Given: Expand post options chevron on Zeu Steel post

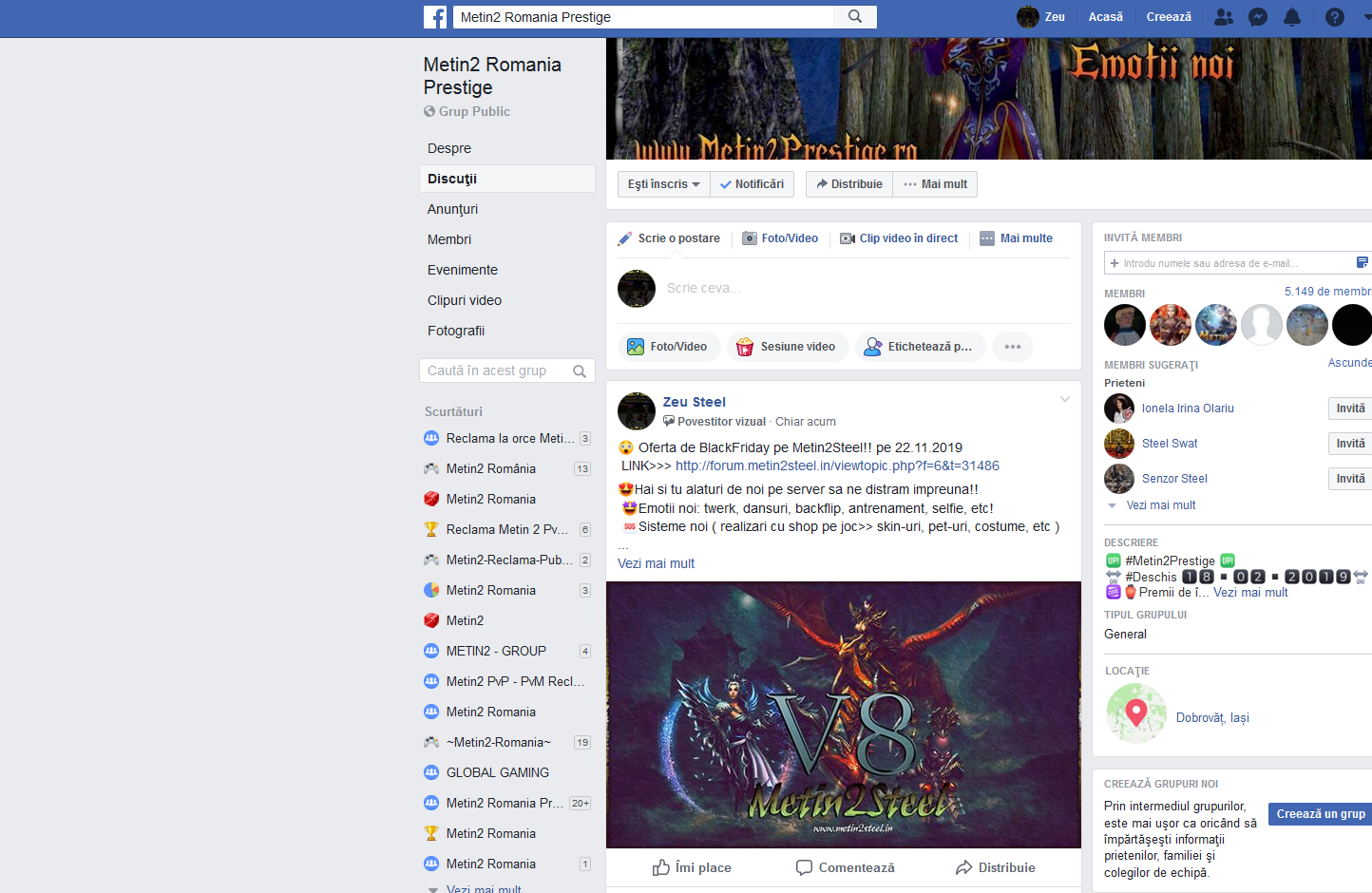Looking at the screenshot, I should pos(1065,399).
